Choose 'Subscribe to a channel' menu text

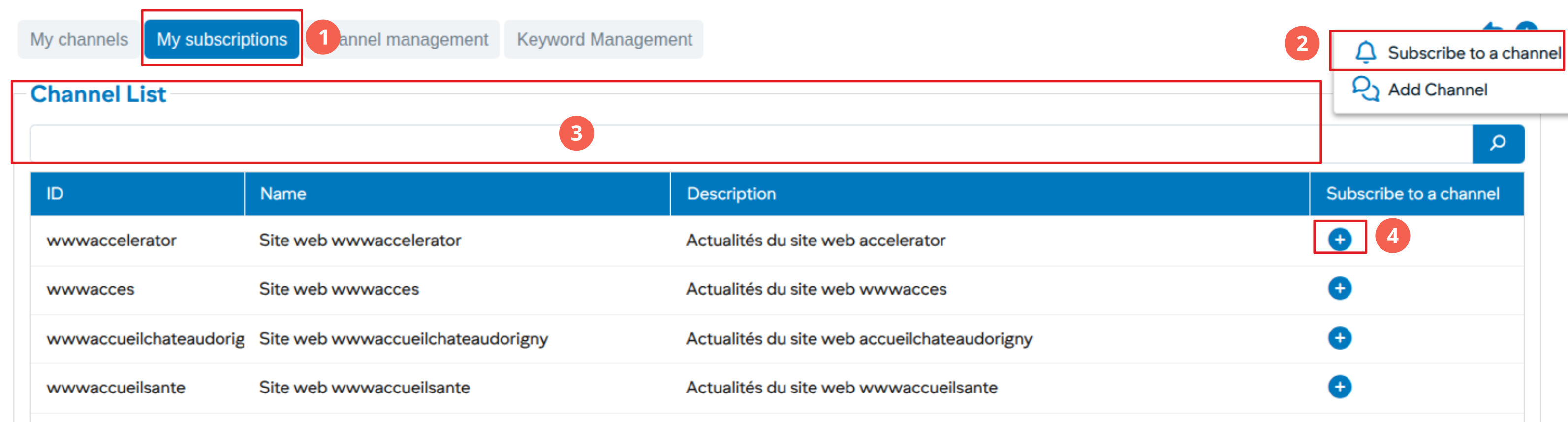pos(1474,53)
